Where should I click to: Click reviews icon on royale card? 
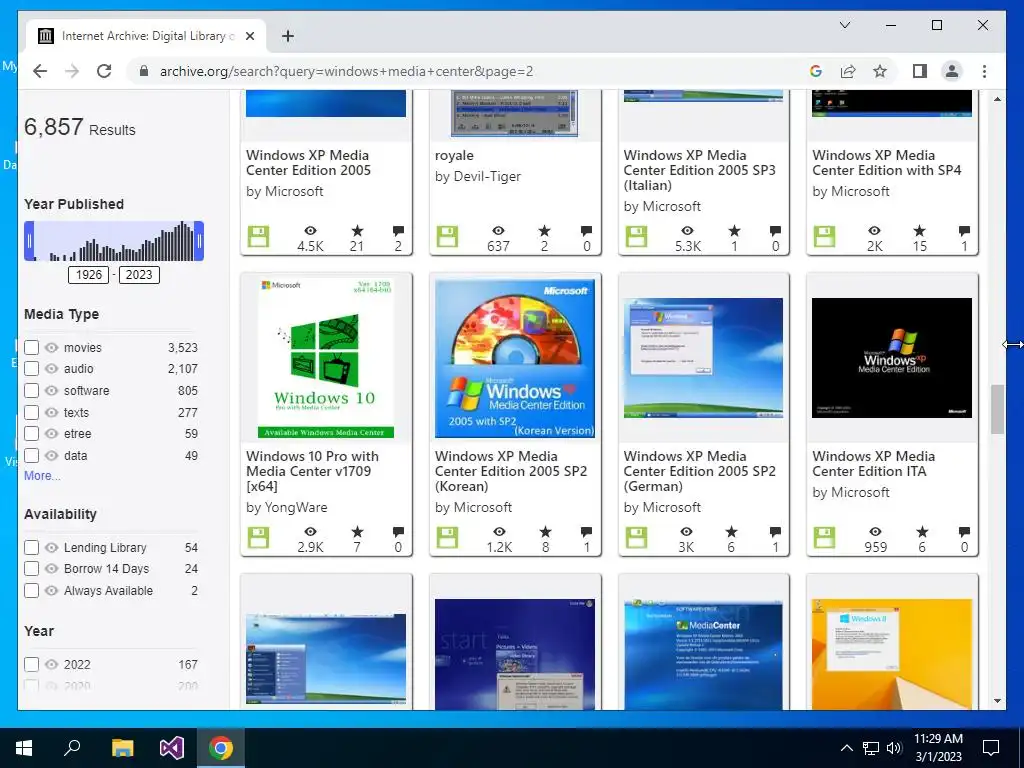(586, 231)
